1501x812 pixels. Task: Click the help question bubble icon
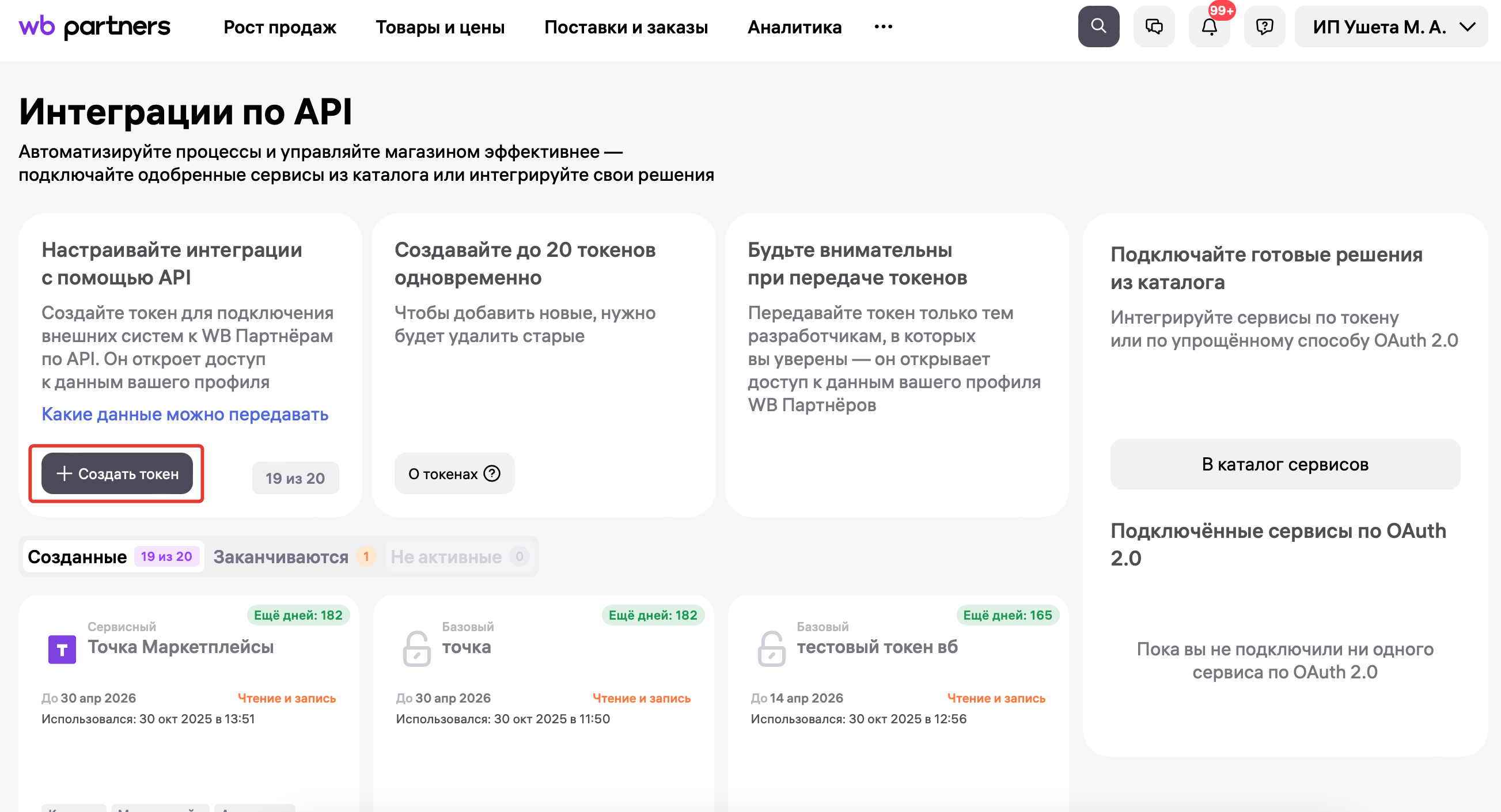(1264, 27)
